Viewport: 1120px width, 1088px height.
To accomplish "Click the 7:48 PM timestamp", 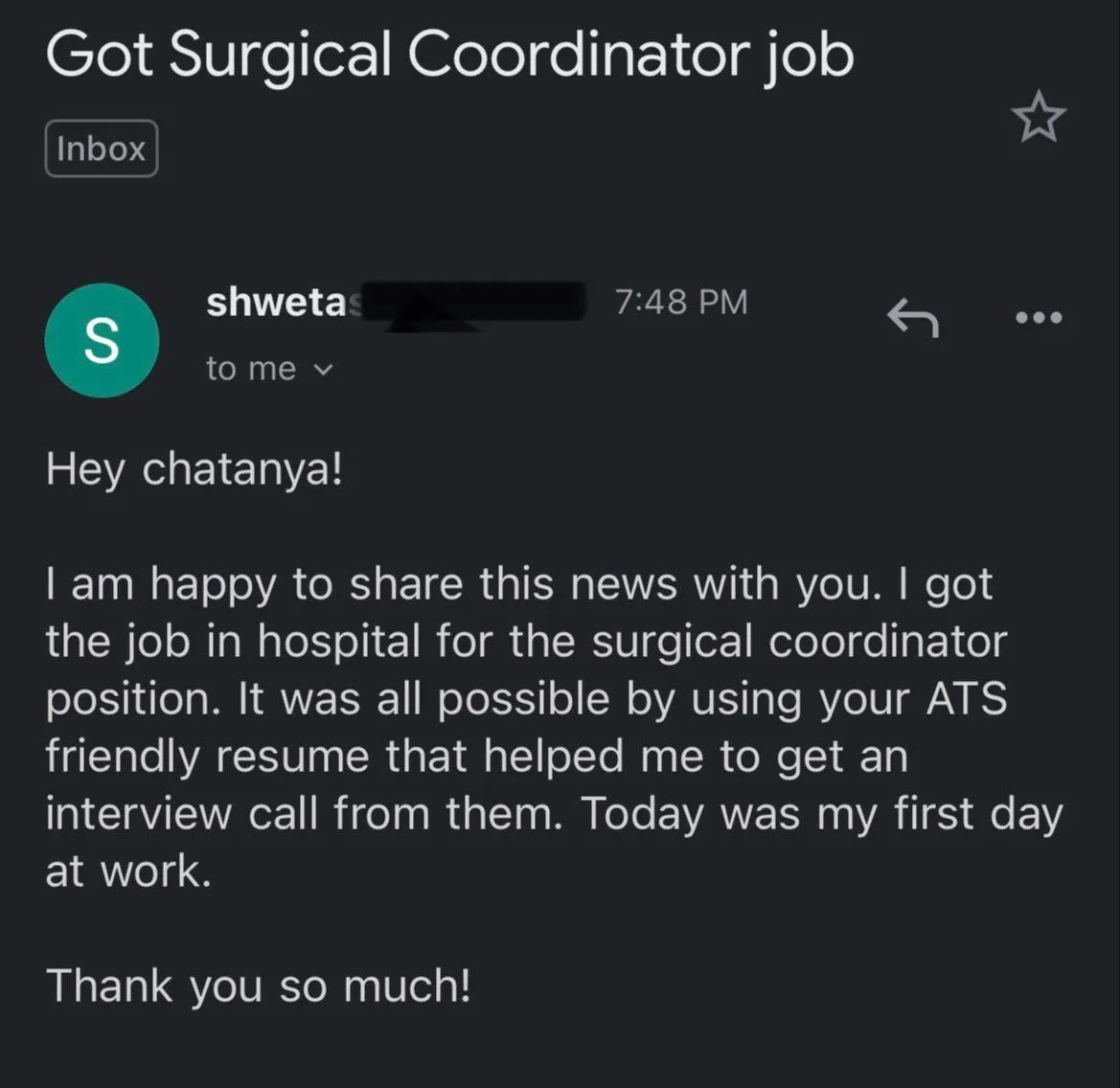I will coord(680,302).
